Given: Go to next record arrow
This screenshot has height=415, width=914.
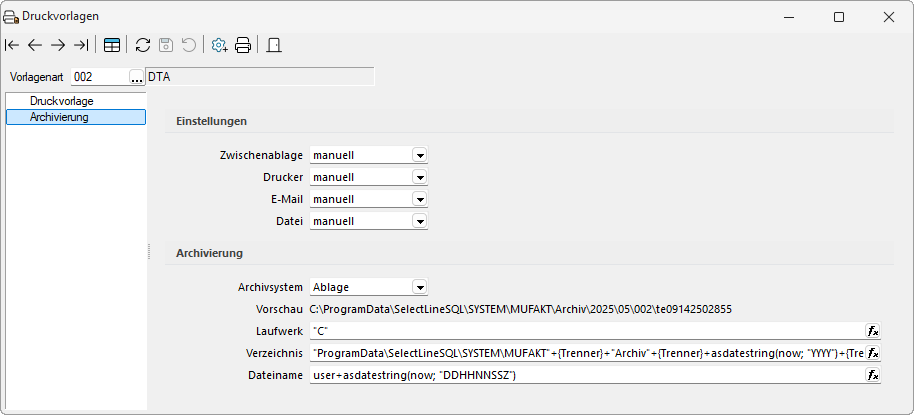Looking at the screenshot, I should tap(58, 45).
